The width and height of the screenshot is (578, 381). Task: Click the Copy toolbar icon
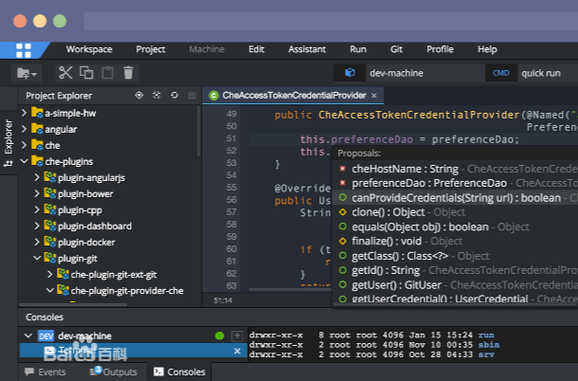tap(87, 73)
